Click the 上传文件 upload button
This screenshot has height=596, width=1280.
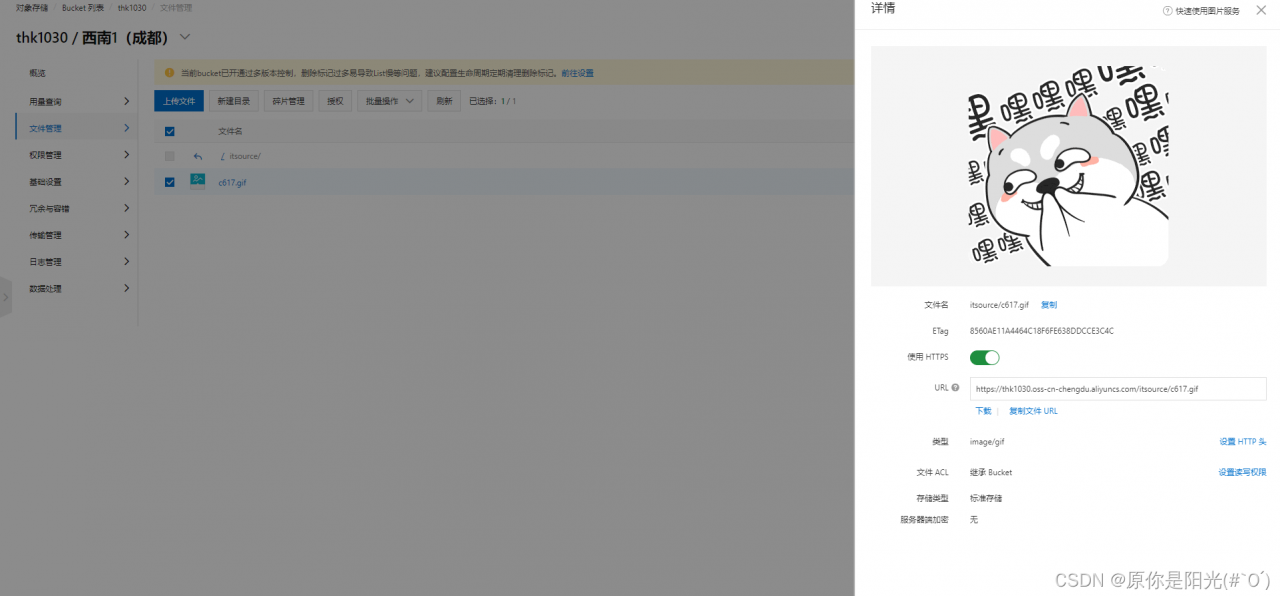pyautogui.click(x=179, y=100)
